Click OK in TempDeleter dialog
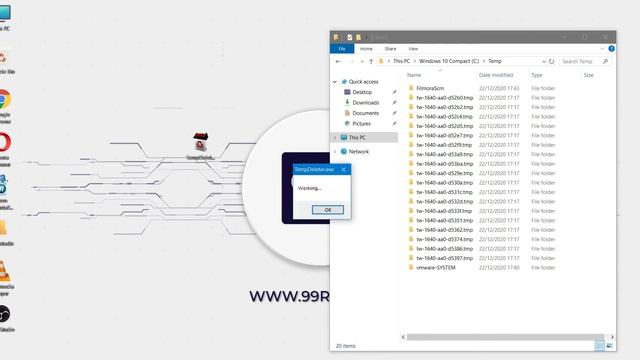Image resolution: width=640 pixels, height=360 pixels. [x=328, y=210]
